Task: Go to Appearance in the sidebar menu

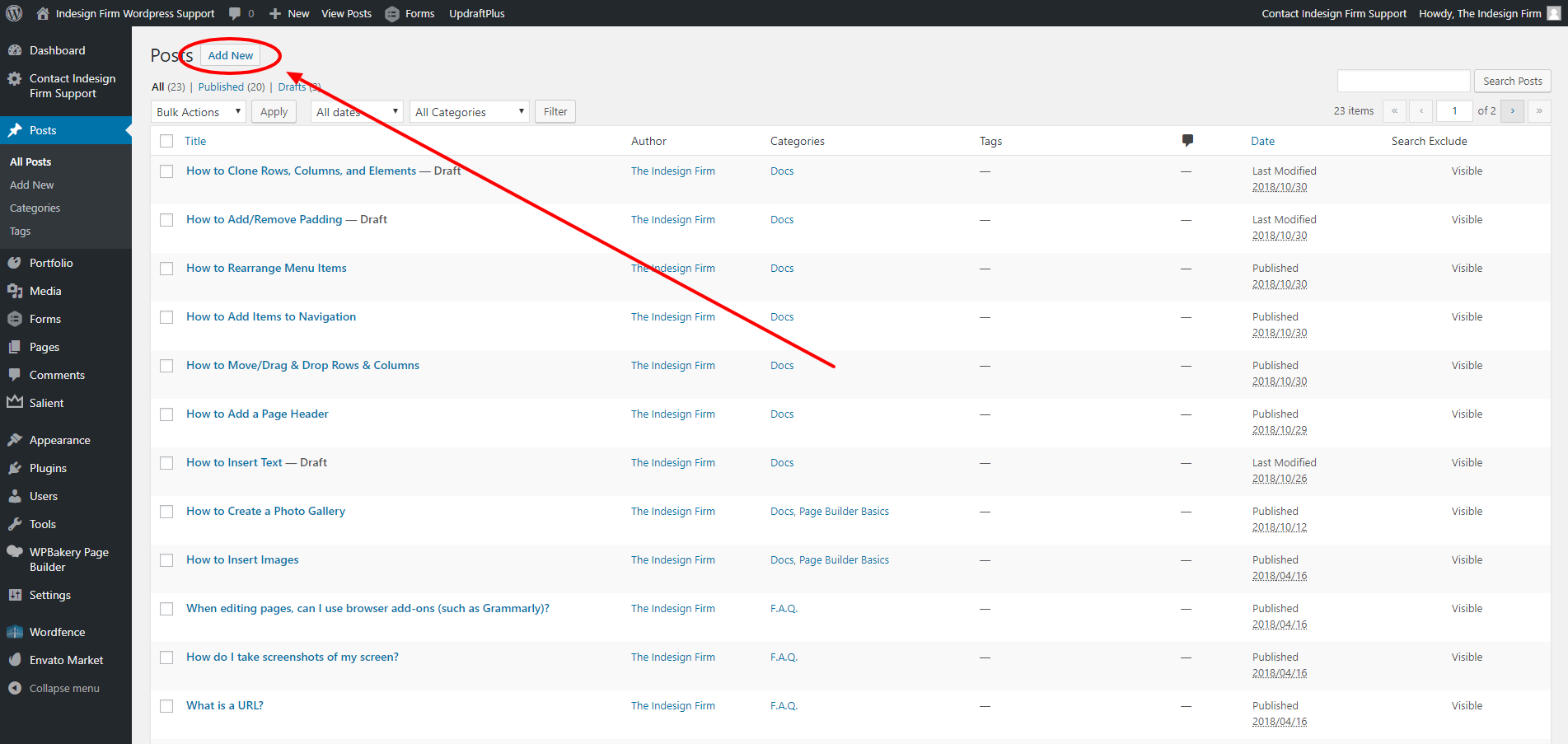Action: (59, 440)
